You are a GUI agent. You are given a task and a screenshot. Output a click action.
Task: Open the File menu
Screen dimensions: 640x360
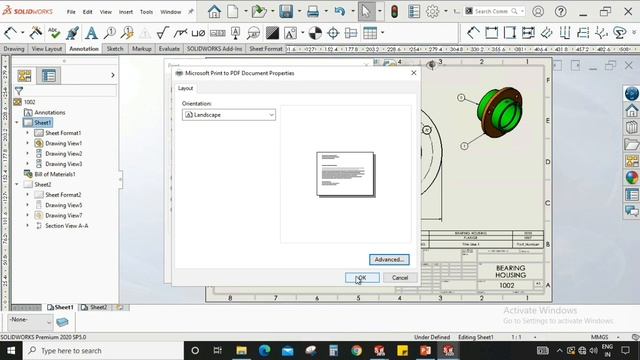click(x=71, y=12)
